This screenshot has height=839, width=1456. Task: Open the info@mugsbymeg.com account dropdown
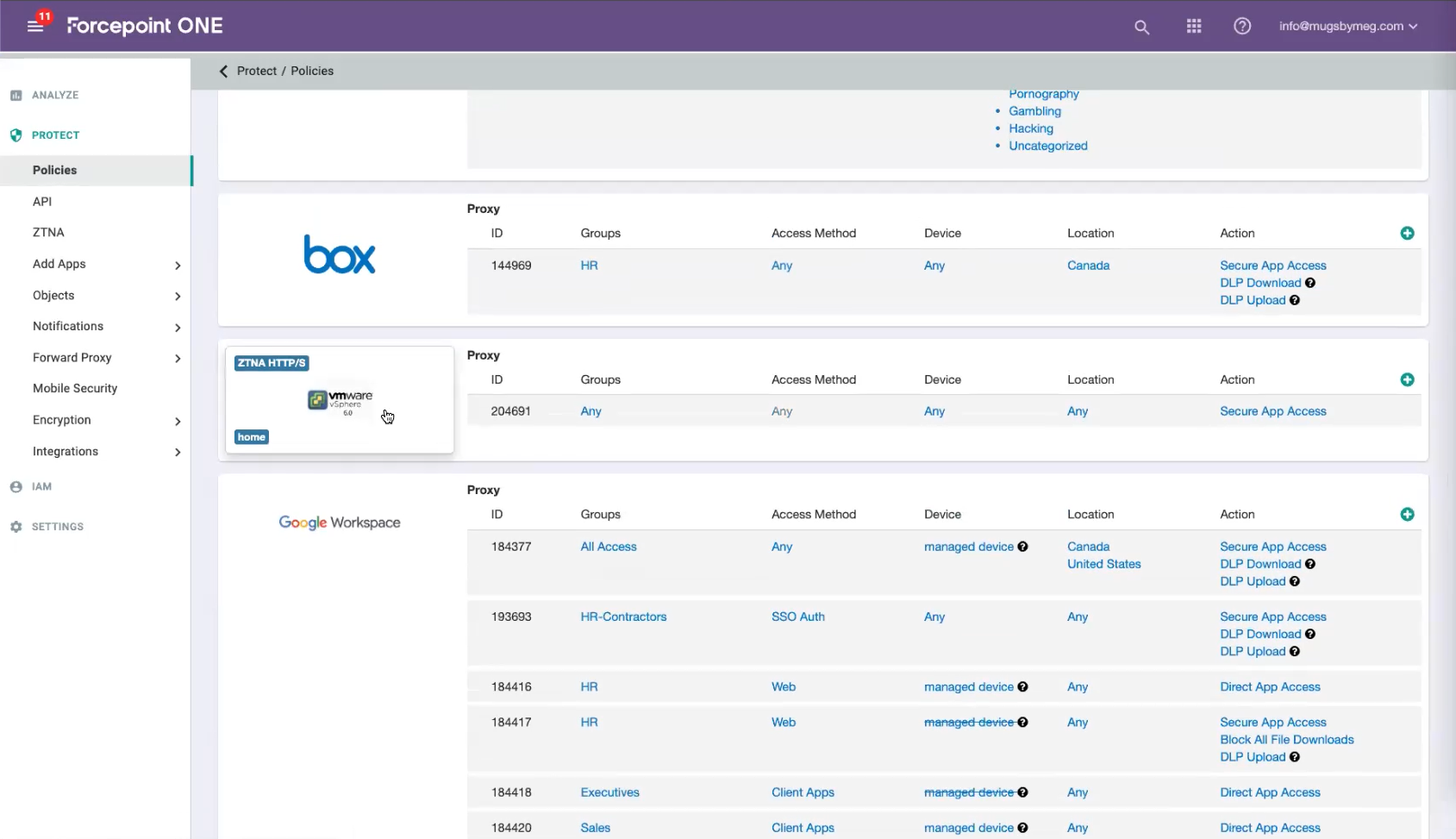pyautogui.click(x=1347, y=27)
